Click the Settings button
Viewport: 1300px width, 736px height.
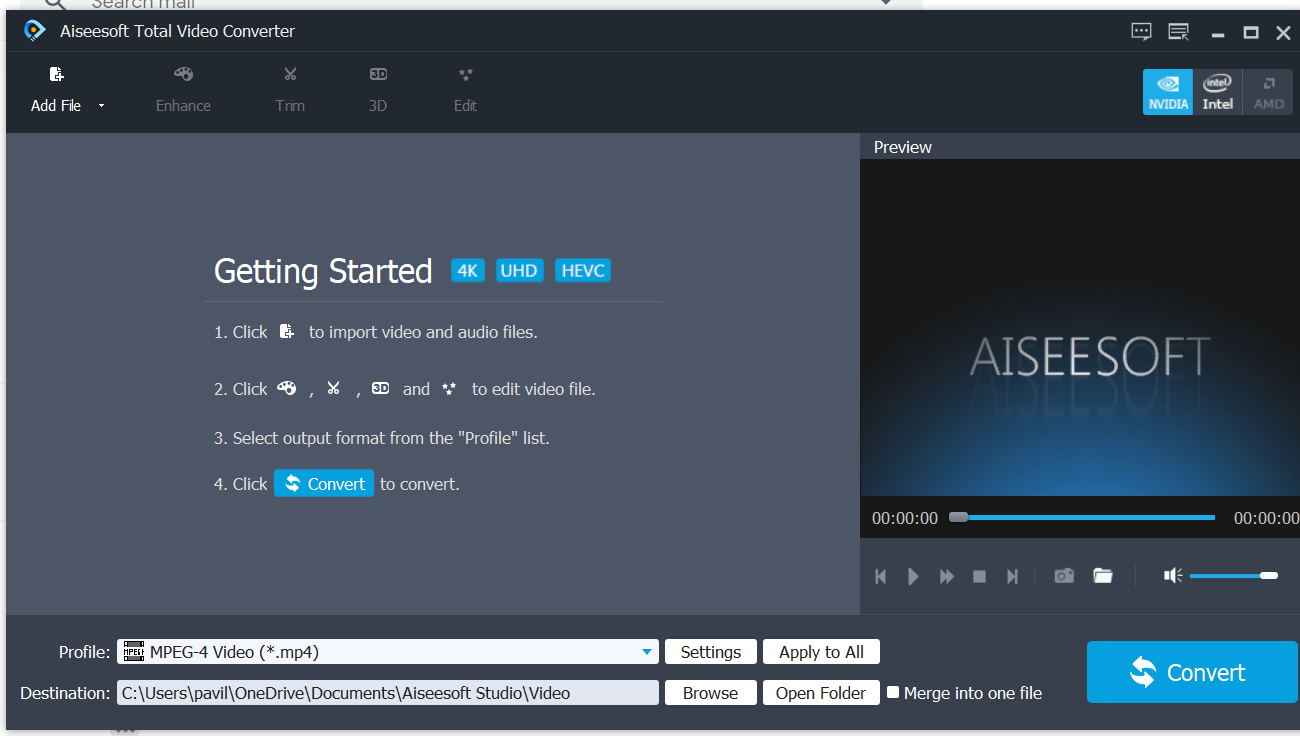pyautogui.click(x=711, y=652)
